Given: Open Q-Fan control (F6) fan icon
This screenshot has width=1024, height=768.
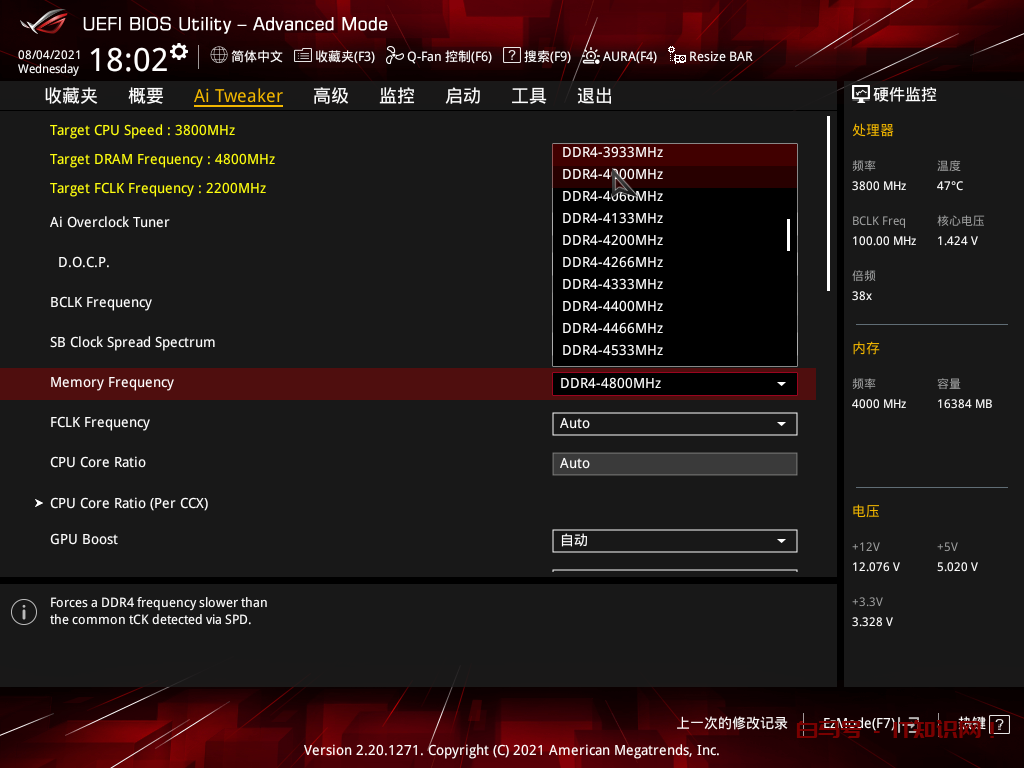Looking at the screenshot, I should coord(394,56).
